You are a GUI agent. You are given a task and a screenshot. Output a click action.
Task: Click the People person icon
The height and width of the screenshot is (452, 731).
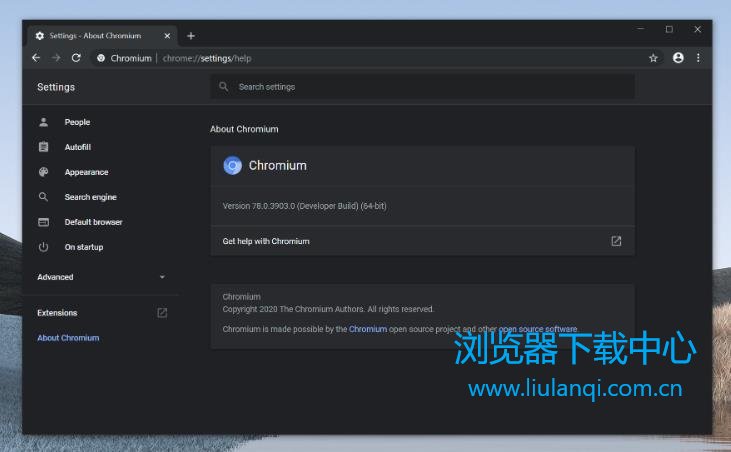(43, 122)
